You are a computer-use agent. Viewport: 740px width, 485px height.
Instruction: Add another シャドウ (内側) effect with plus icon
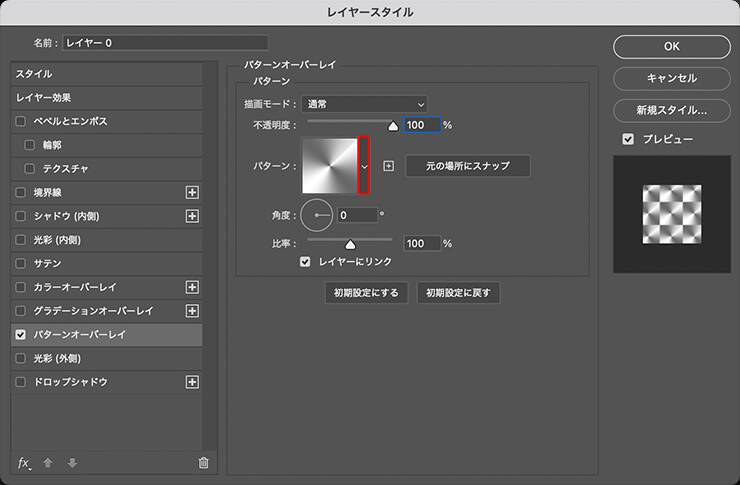(x=193, y=216)
